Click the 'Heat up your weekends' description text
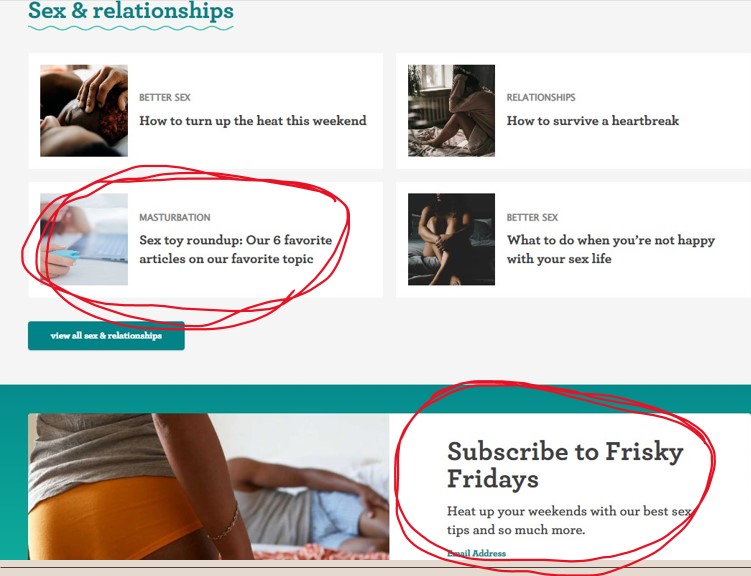 [x=569, y=520]
